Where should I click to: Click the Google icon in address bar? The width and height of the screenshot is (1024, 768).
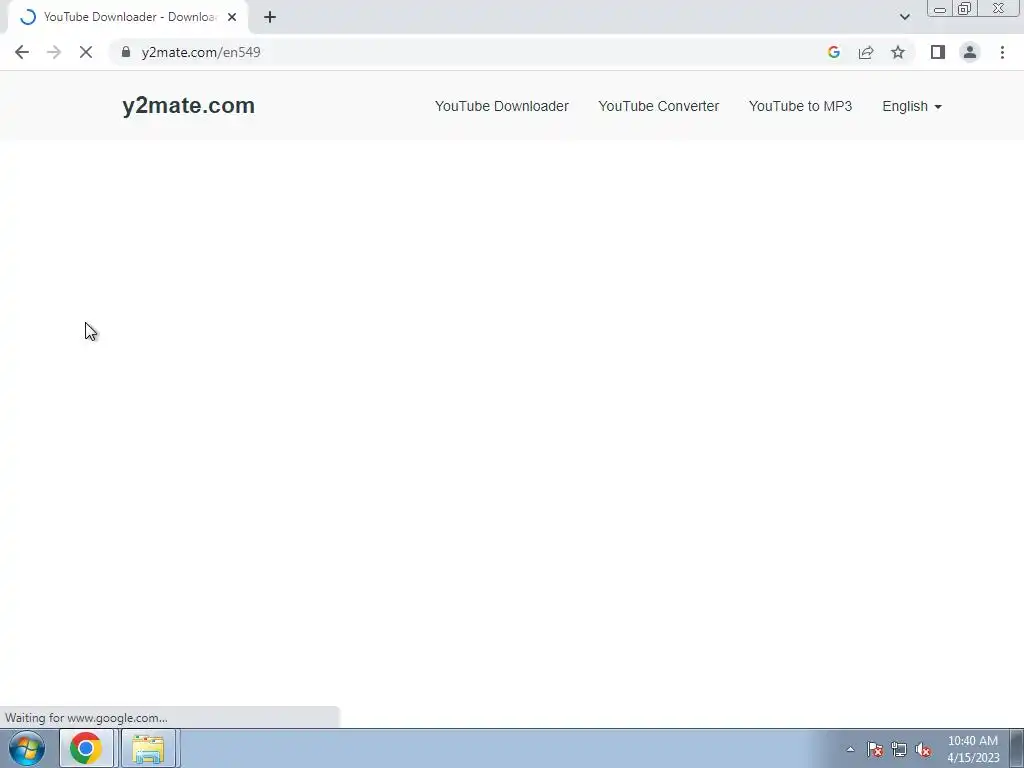[x=833, y=52]
